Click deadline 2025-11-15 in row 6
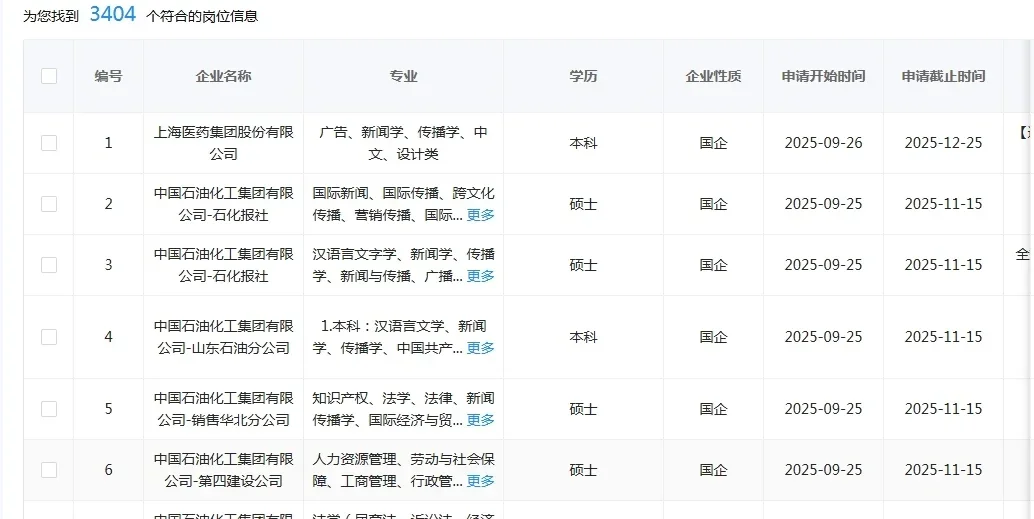 coord(944,470)
